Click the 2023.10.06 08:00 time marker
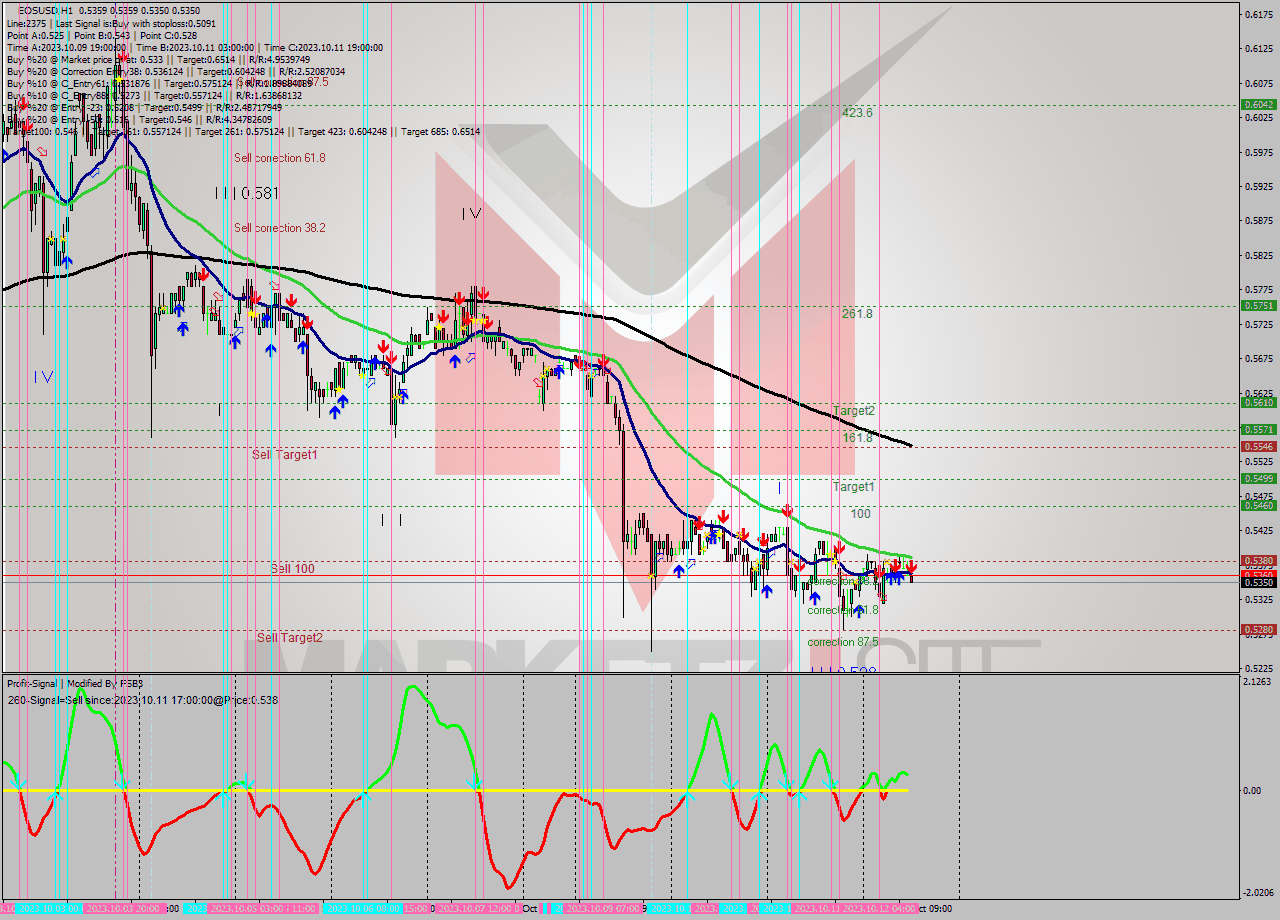This screenshot has height=920, width=1280. pos(363,909)
